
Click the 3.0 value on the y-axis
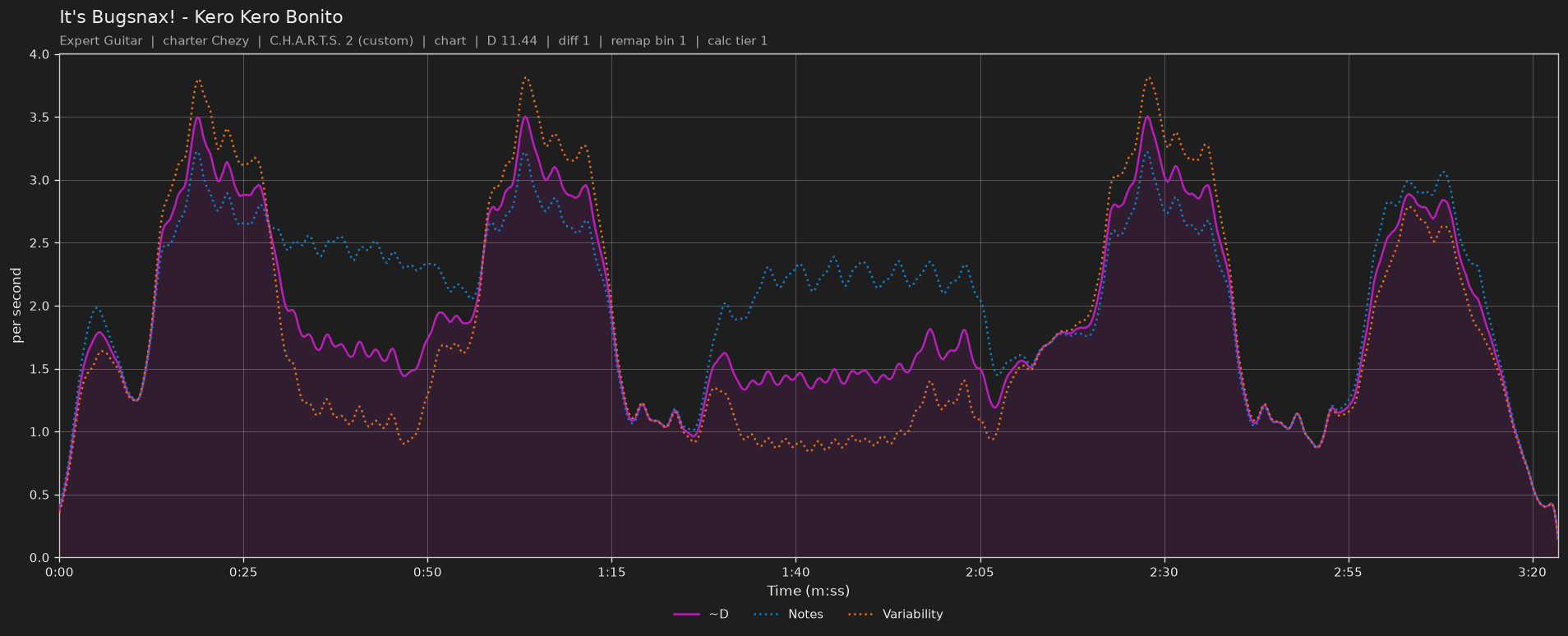39,181
